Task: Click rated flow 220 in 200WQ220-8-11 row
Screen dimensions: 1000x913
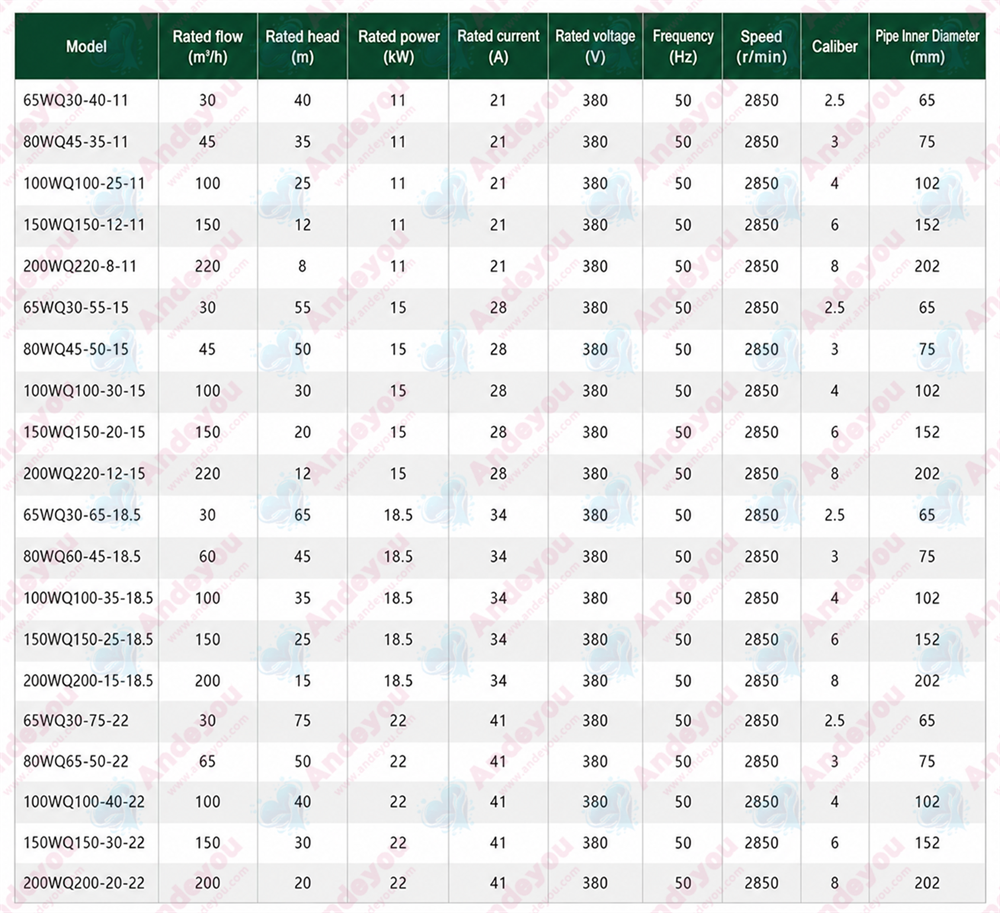Action: pos(208,266)
